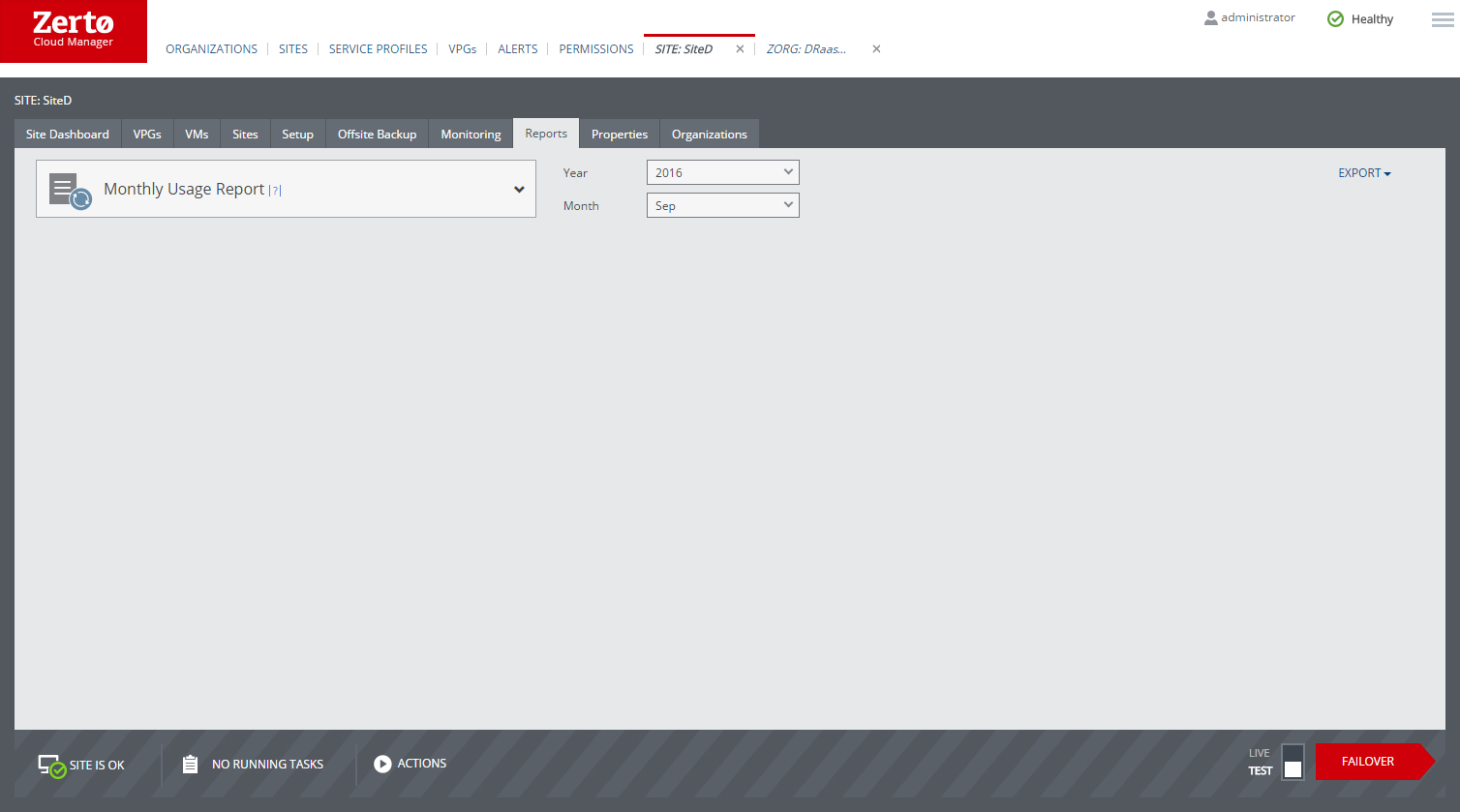
Task: Click the Zerto Cloud Manager logo
Action: pos(74,31)
